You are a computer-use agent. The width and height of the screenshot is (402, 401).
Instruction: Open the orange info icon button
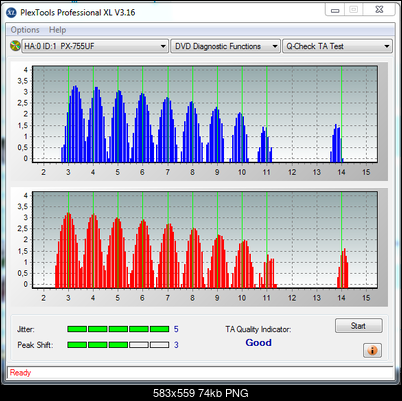(x=372, y=350)
